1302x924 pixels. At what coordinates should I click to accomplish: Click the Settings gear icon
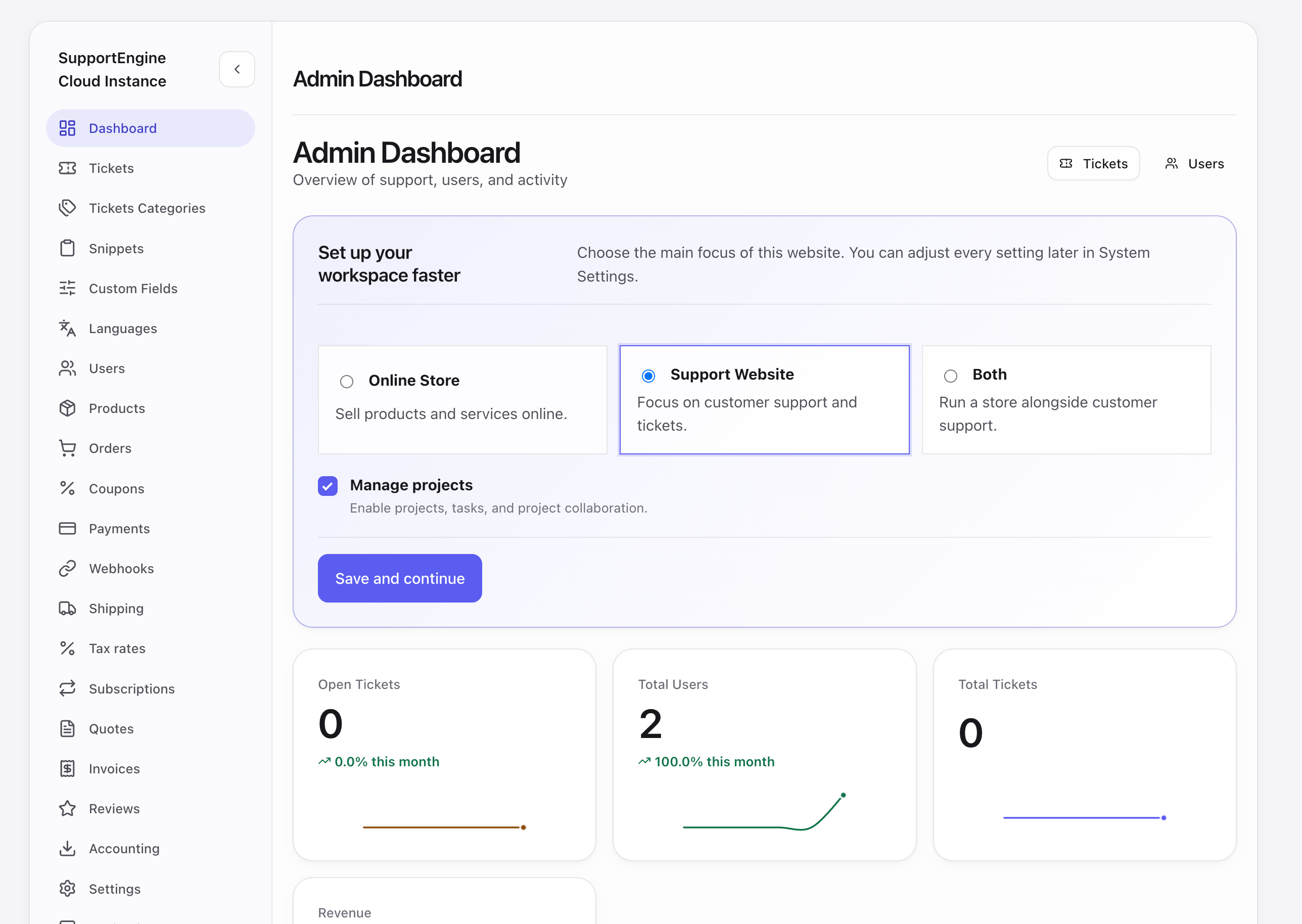67,889
